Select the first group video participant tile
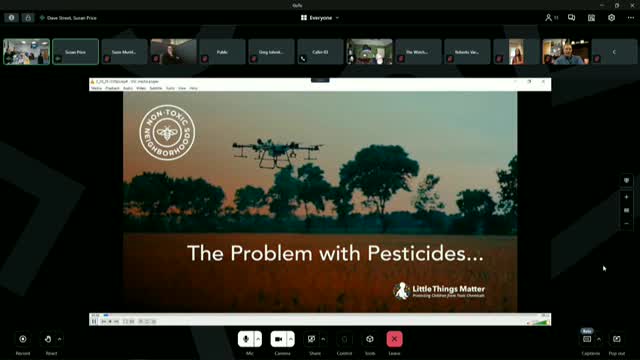This screenshot has height=360, width=640. (x=27, y=52)
